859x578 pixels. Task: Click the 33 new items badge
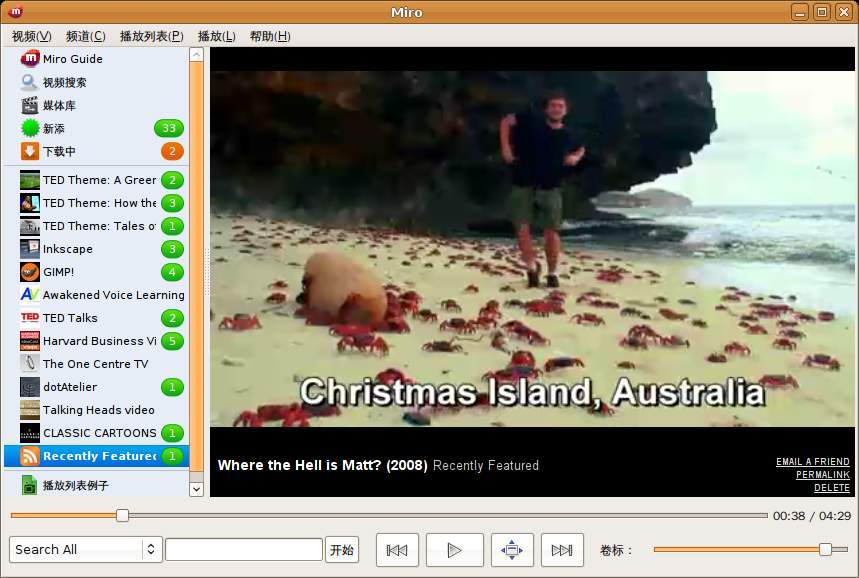point(169,128)
